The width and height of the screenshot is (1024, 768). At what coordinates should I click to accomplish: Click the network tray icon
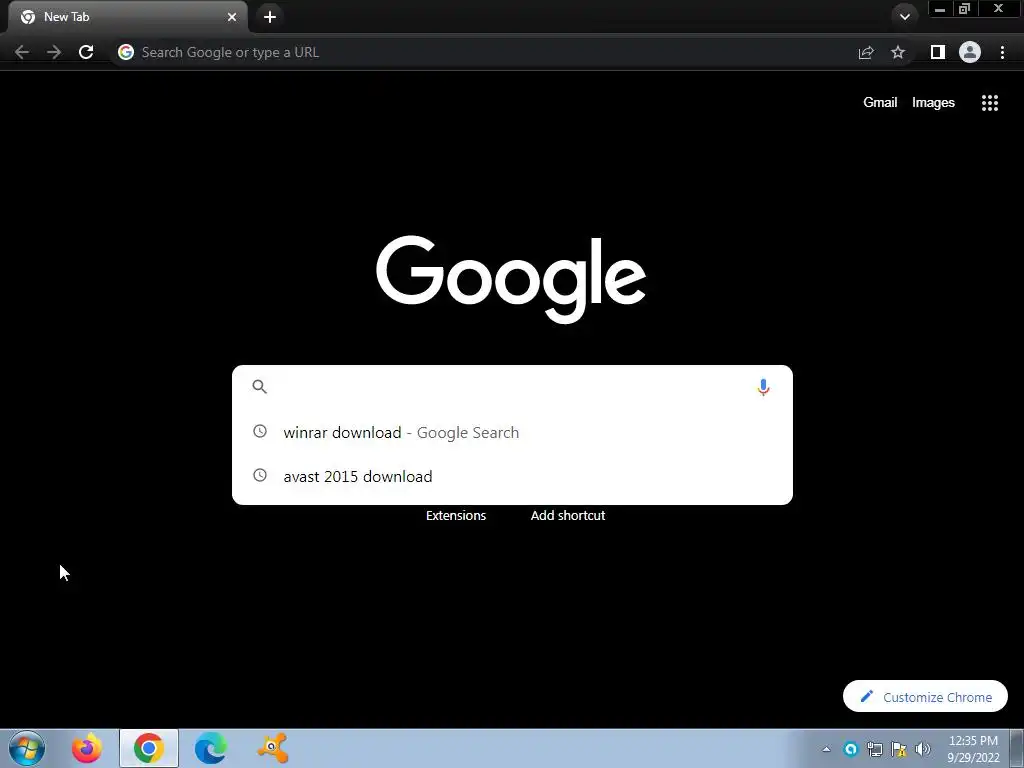874,749
